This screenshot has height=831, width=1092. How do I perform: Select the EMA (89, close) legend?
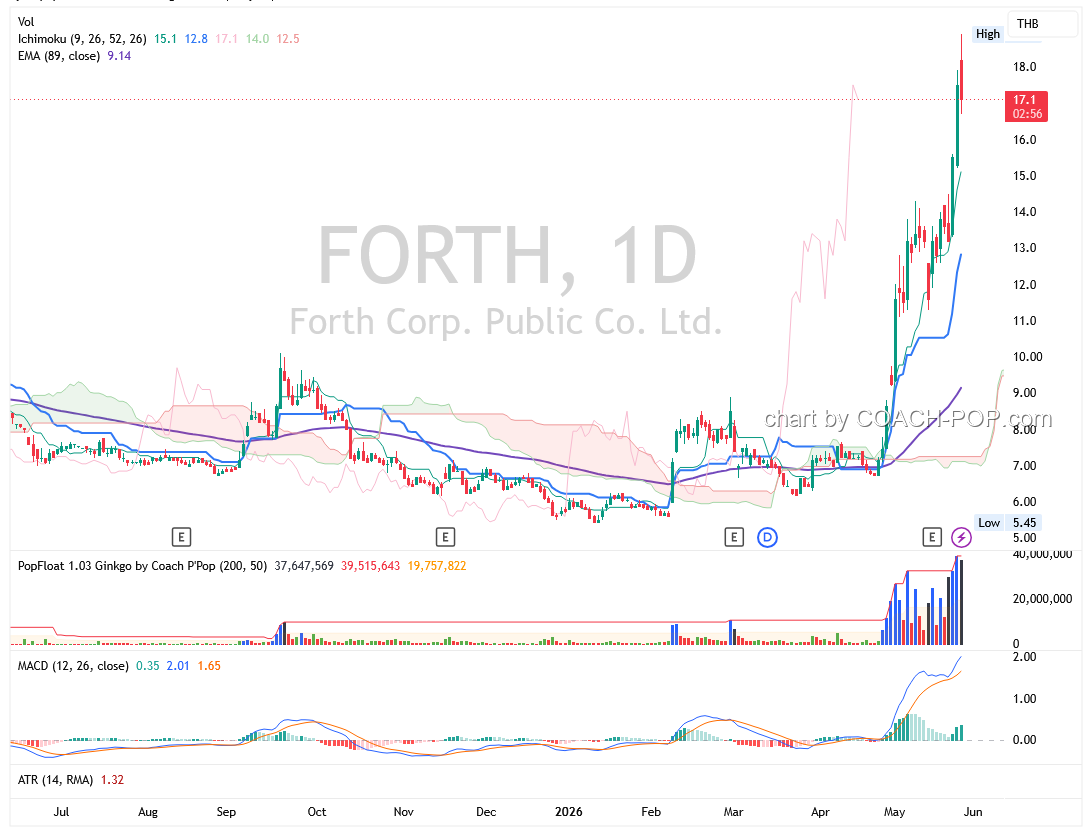pos(58,56)
